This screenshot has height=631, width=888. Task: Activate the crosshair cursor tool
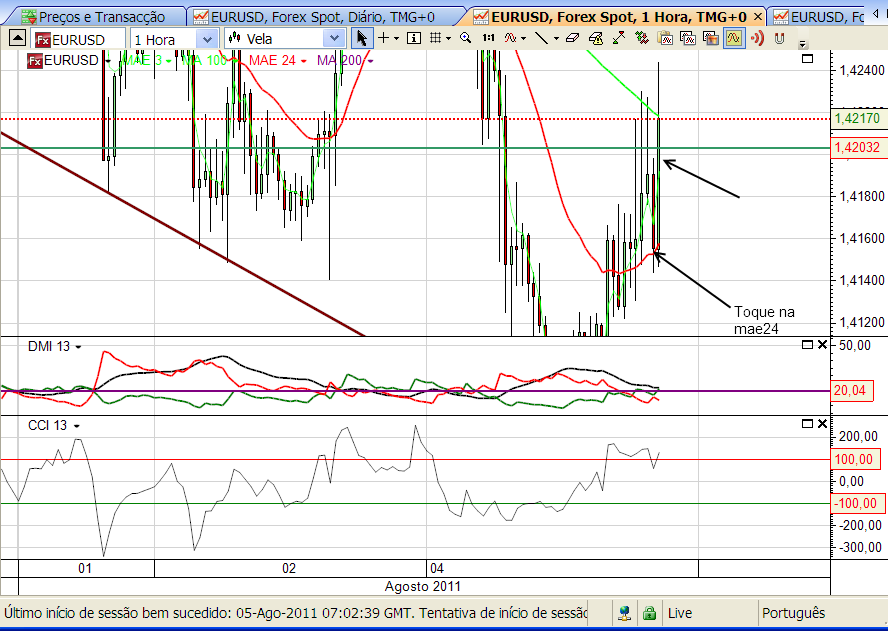pyautogui.click(x=383, y=39)
